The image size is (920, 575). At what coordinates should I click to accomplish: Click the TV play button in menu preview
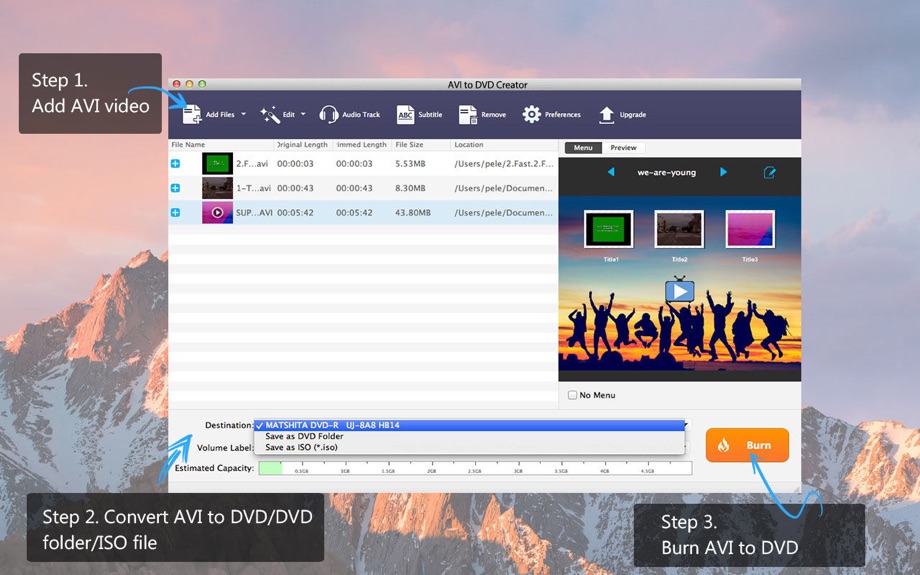680,290
